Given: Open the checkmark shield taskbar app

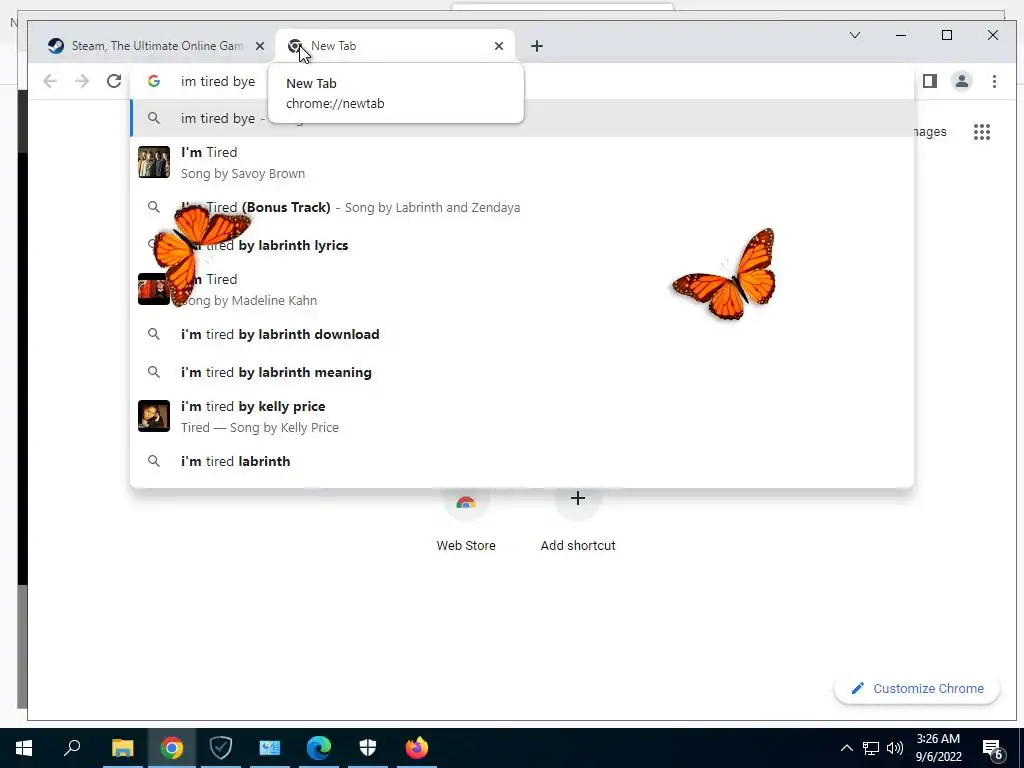Looking at the screenshot, I should point(221,748).
